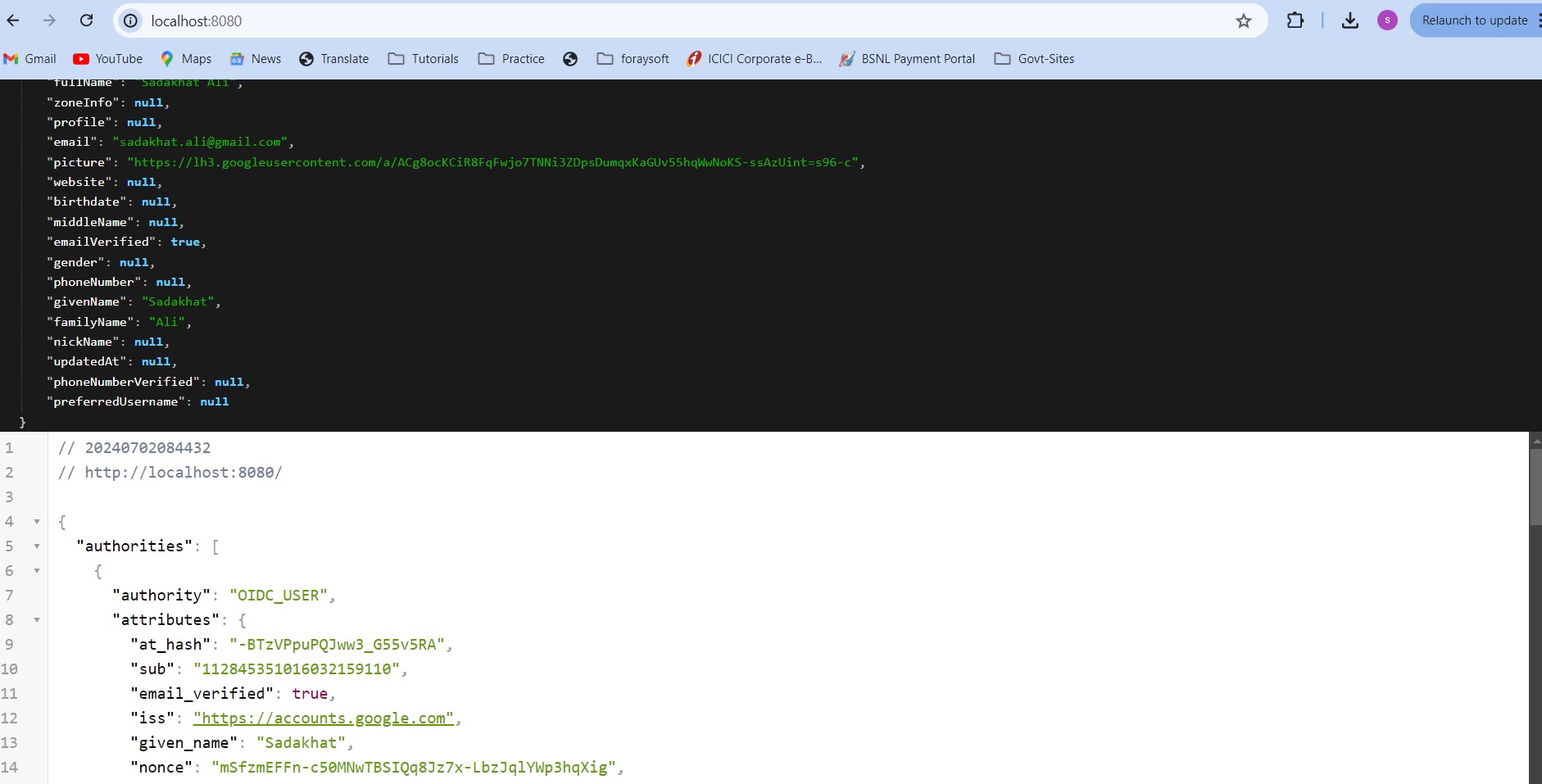The height and width of the screenshot is (784, 1542).
Task: Open the Downloads icon
Action: [x=1349, y=20]
